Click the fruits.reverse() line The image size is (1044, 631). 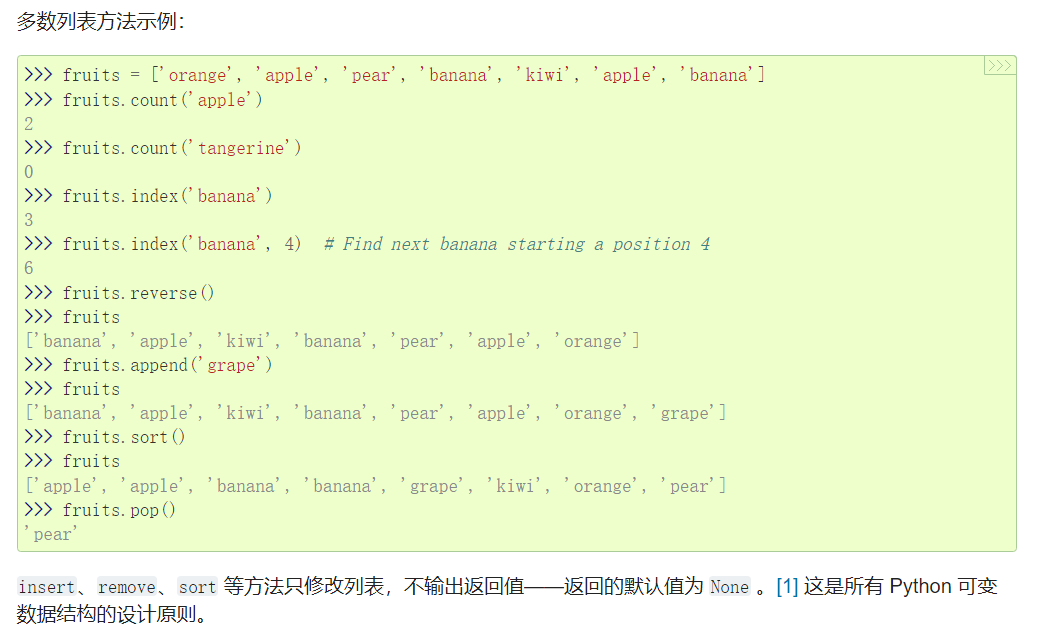pos(138,293)
